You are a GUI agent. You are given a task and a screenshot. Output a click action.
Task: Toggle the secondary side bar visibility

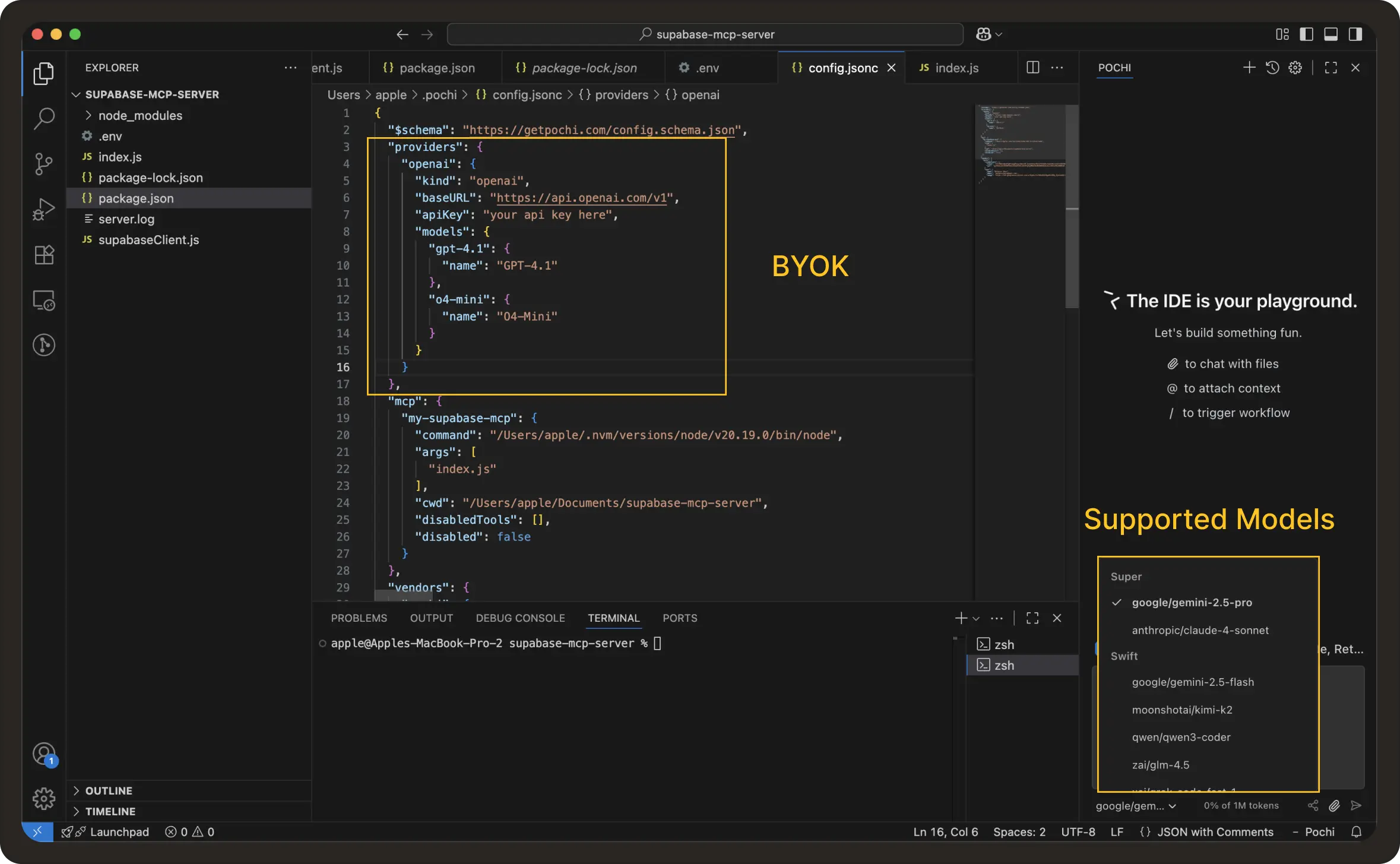click(1355, 34)
